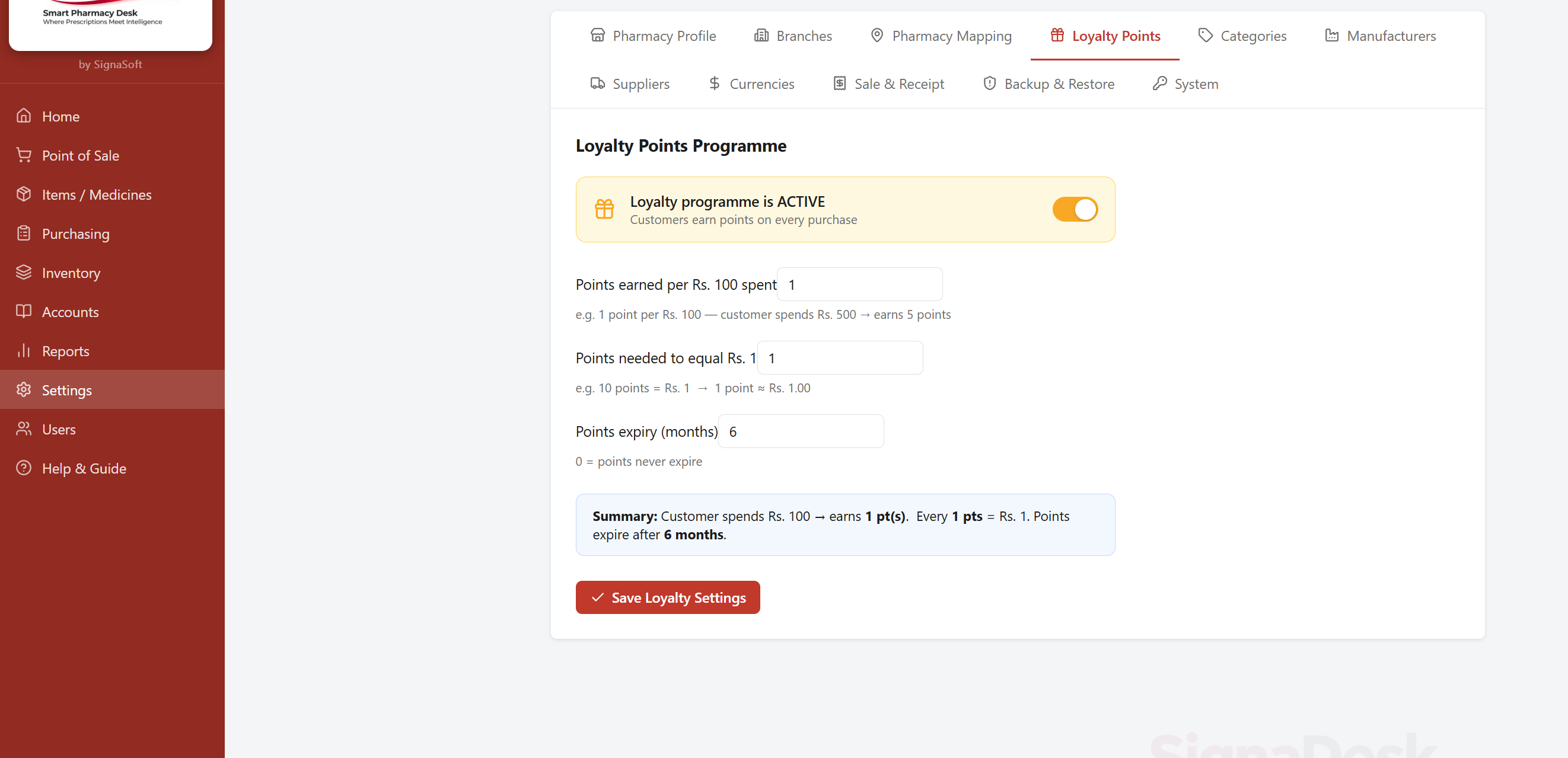1568x758 pixels.
Task: Click the Users people icon
Action: click(24, 429)
